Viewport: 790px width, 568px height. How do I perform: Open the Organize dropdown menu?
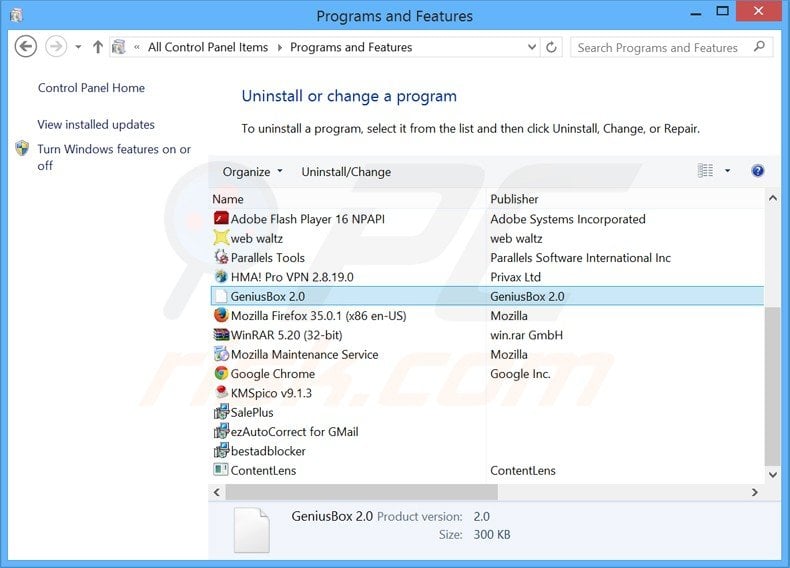click(x=252, y=172)
